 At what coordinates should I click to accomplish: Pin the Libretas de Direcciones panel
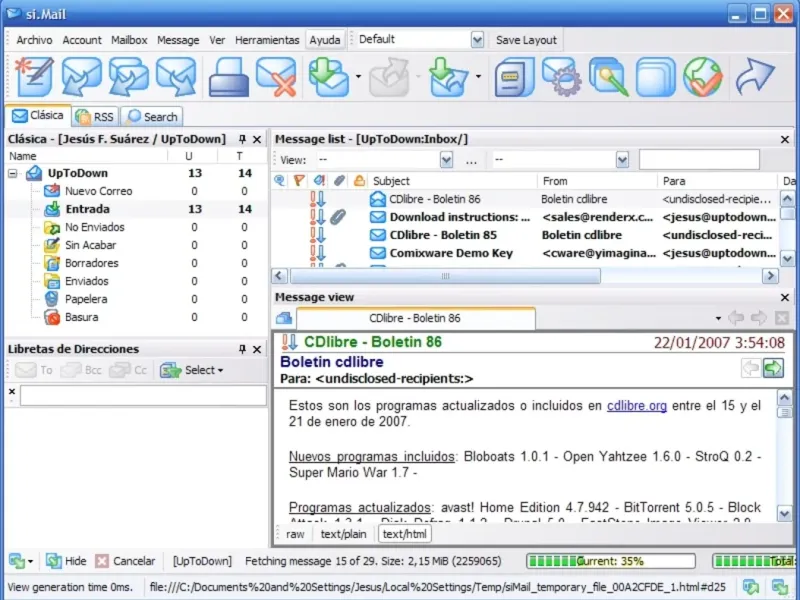coord(242,349)
